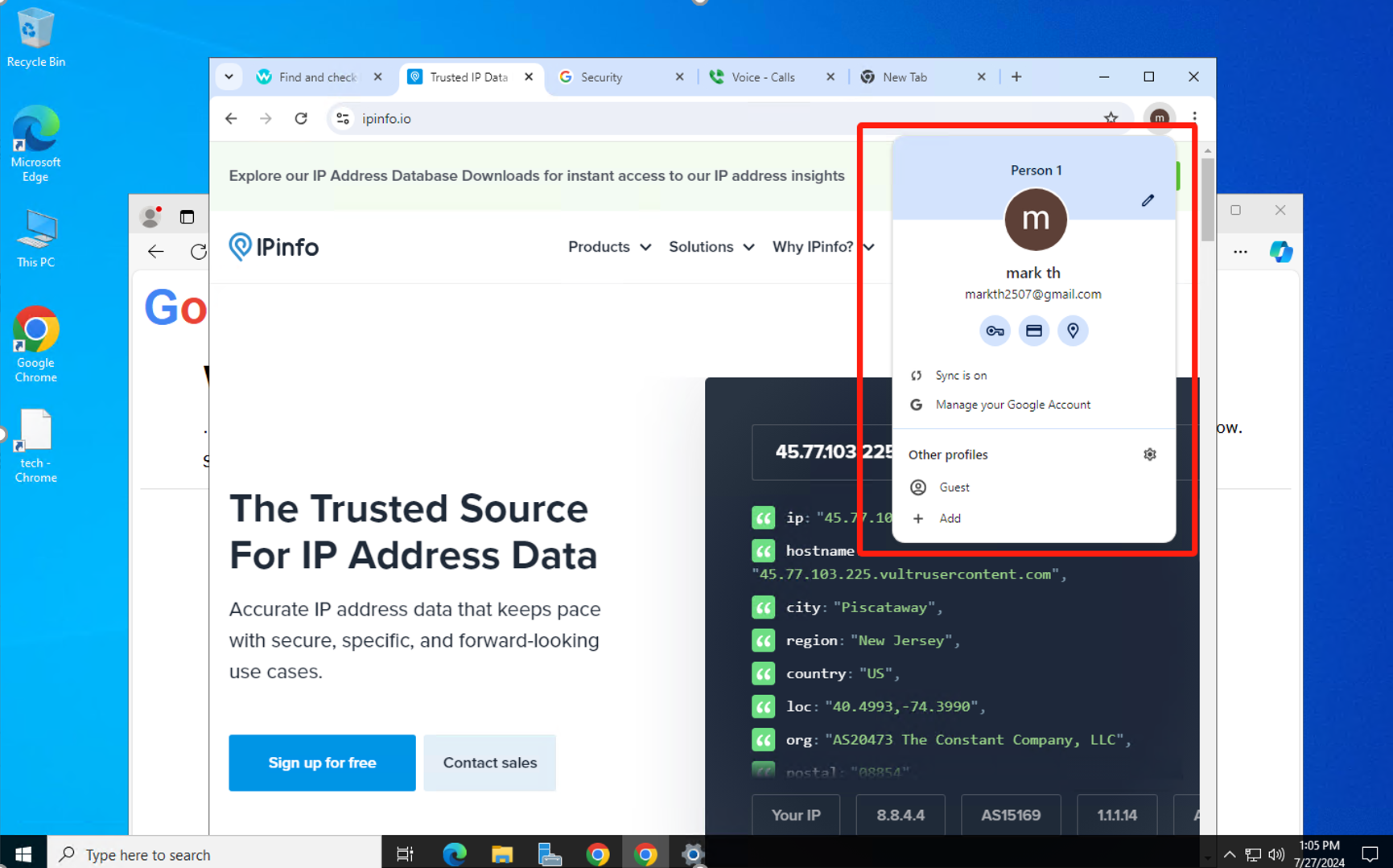Expand the Why IPinfo? menu

pyautogui.click(x=823, y=247)
